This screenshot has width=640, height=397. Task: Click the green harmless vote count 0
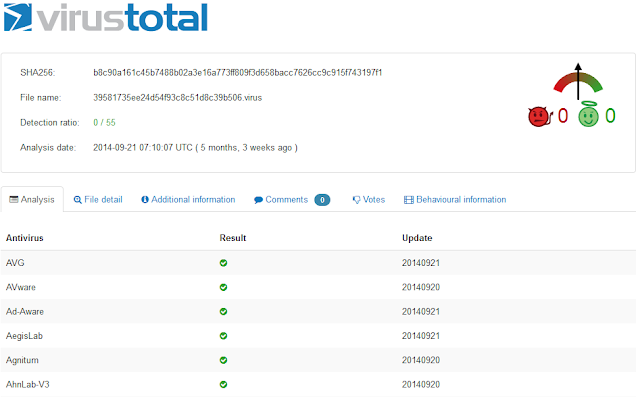point(610,116)
